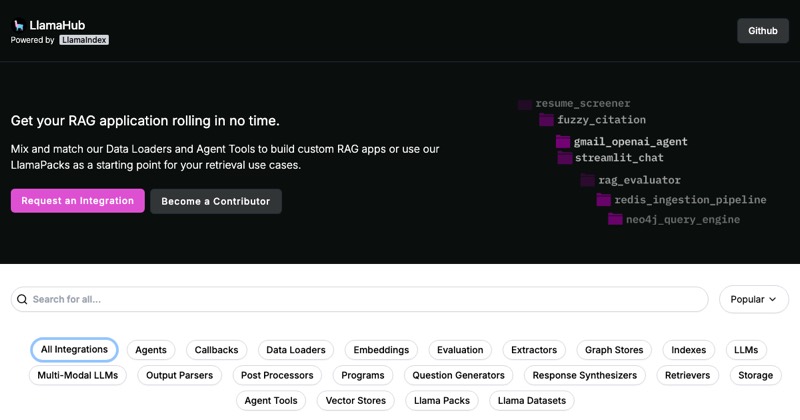
Task: Select the Evaluation filter chip
Action: point(460,350)
